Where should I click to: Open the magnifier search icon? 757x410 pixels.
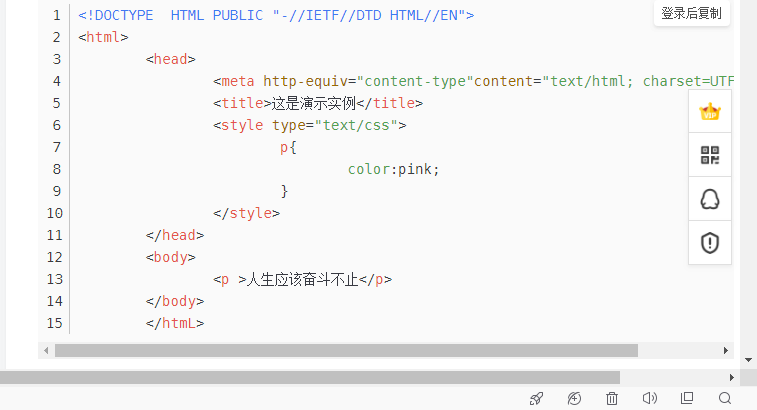tap(725, 398)
